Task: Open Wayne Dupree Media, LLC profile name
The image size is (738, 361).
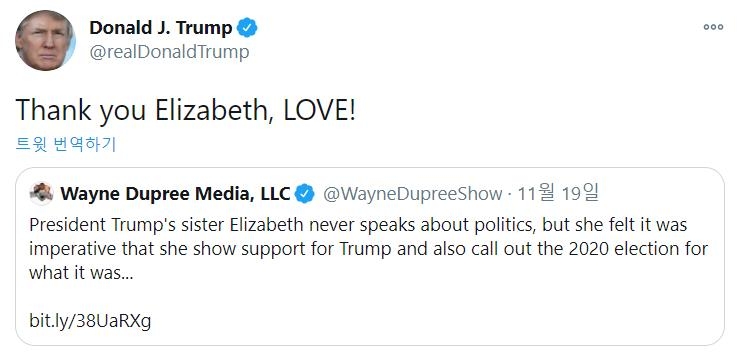Action: click(175, 193)
